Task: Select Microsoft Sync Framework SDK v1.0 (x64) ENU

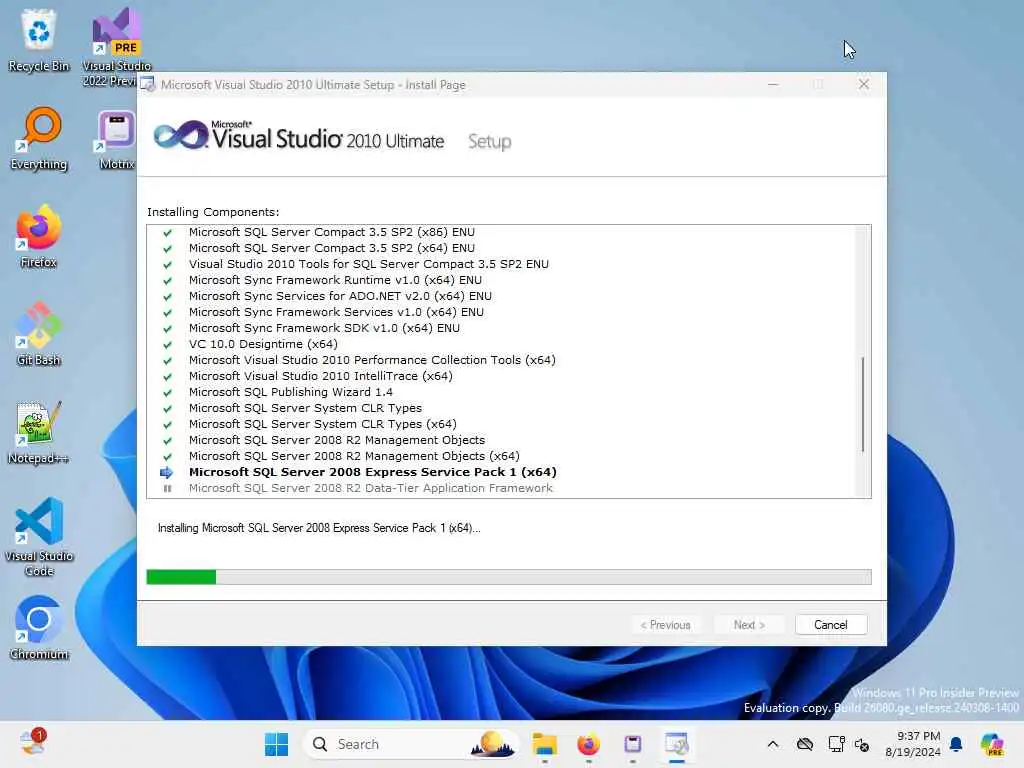Action: (x=325, y=328)
